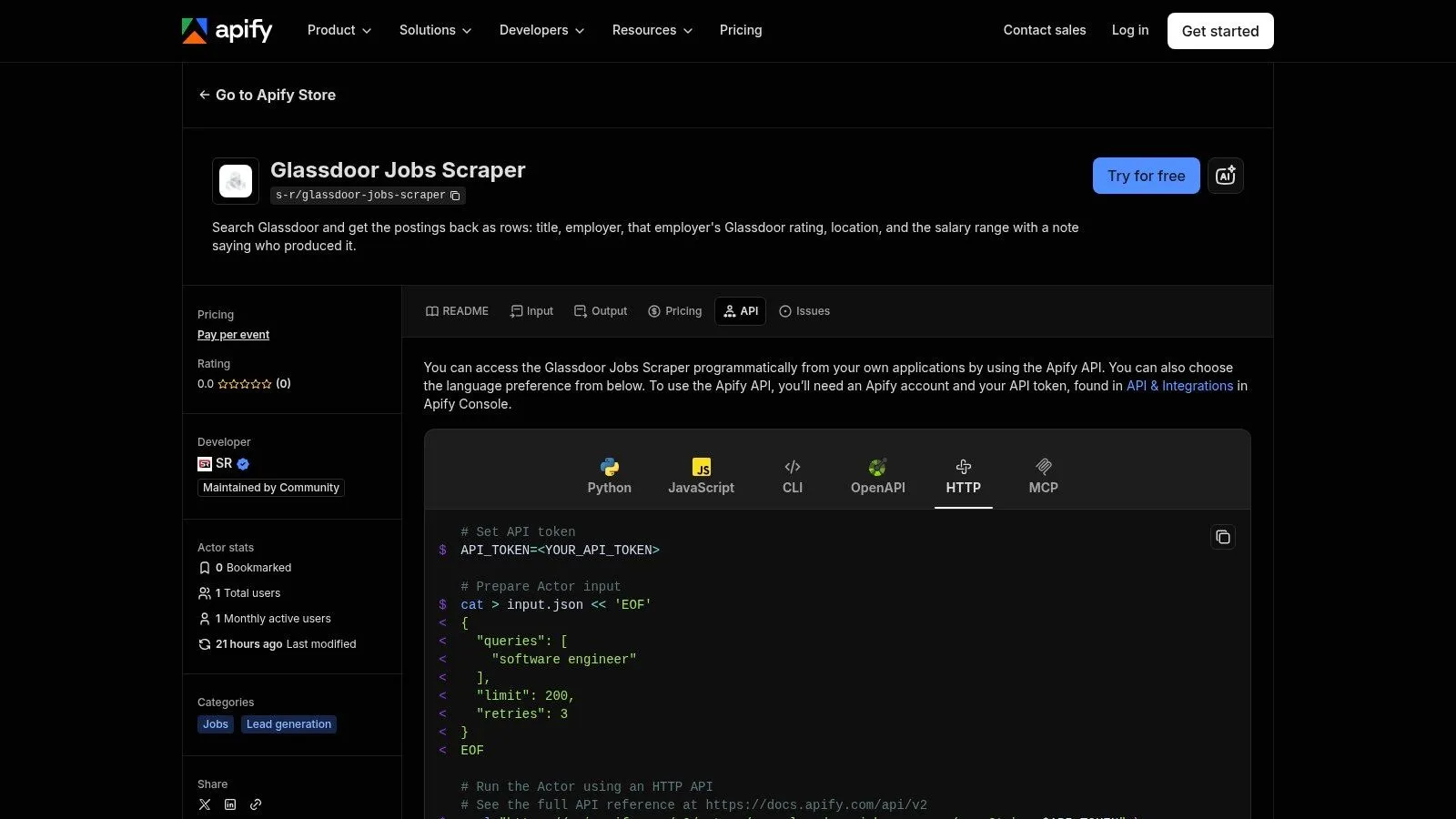The width and height of the screenshot is (1456, 819).
Task: Open the AI assistant icon button
Action: (1225, 176)
